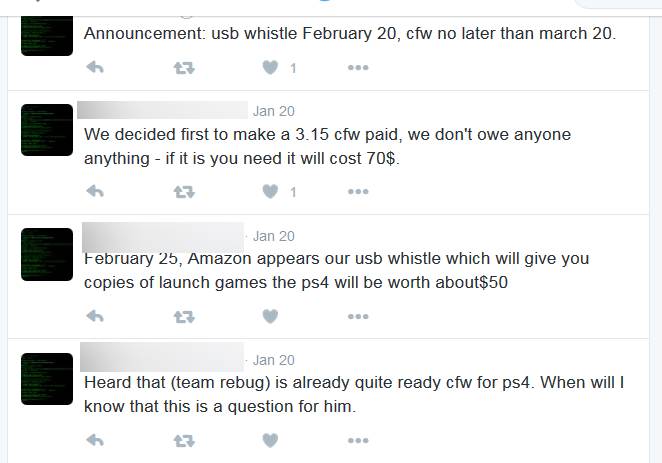Screen dimensions: 662x463
Task: Open Jan 20 timestamp of team rebug tweet
Action: tap(274, 360)
